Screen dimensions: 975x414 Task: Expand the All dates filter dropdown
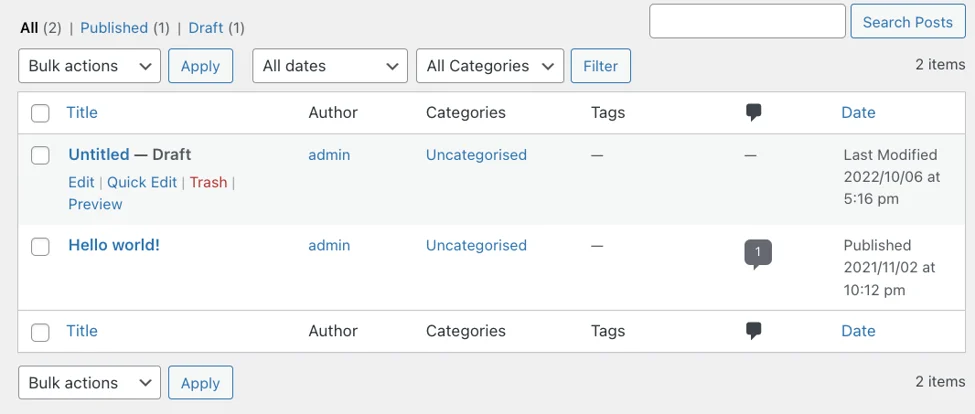point(330,66)
